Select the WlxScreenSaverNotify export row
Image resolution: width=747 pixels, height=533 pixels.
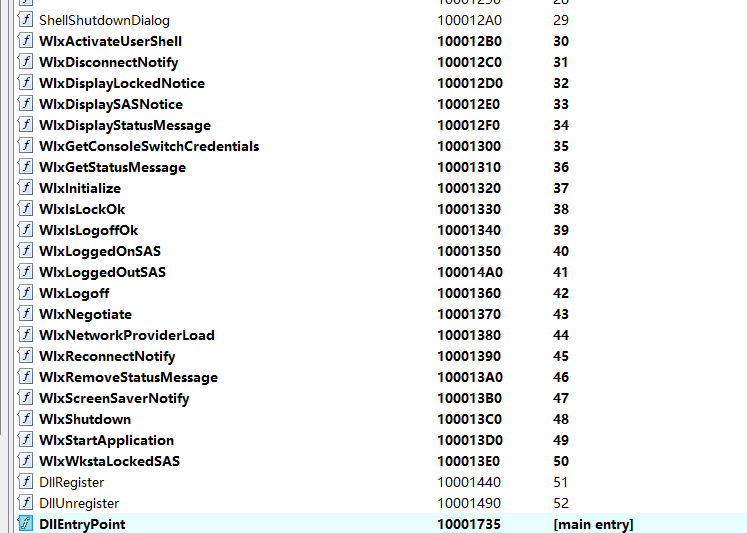pos(113,398)
